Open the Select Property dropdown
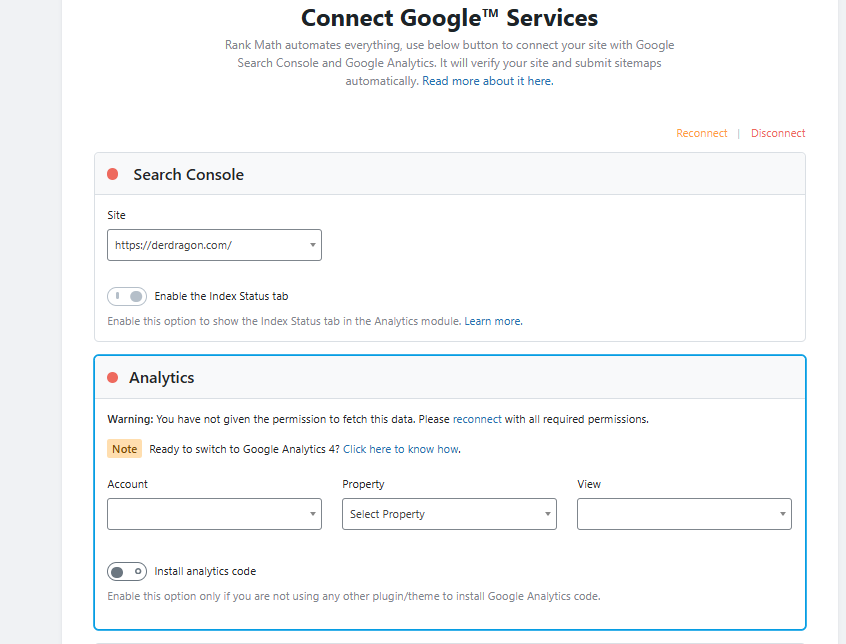The width and height of the screenshot is (846, 644). 449,513
